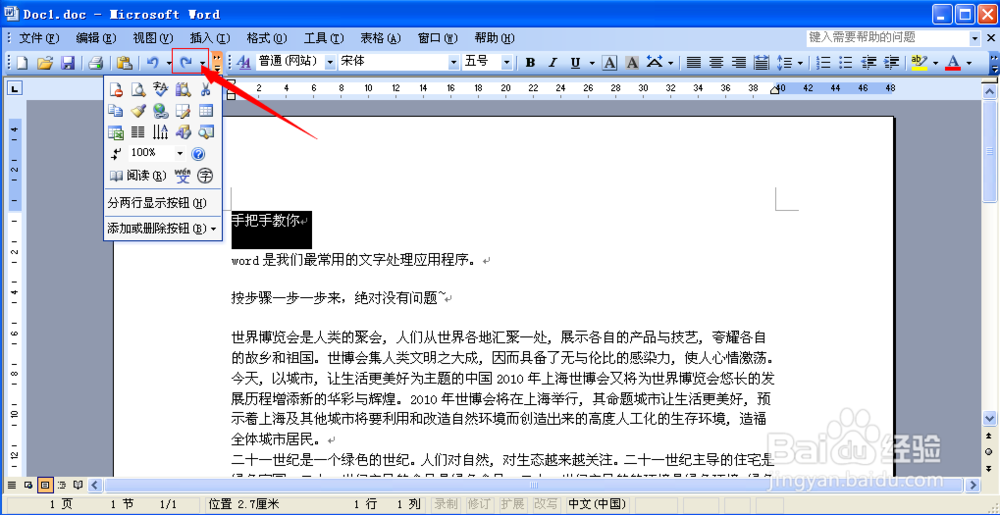Toggle the Document Map icon
The image size is (1000, 515).
click(x=205, y=133)
